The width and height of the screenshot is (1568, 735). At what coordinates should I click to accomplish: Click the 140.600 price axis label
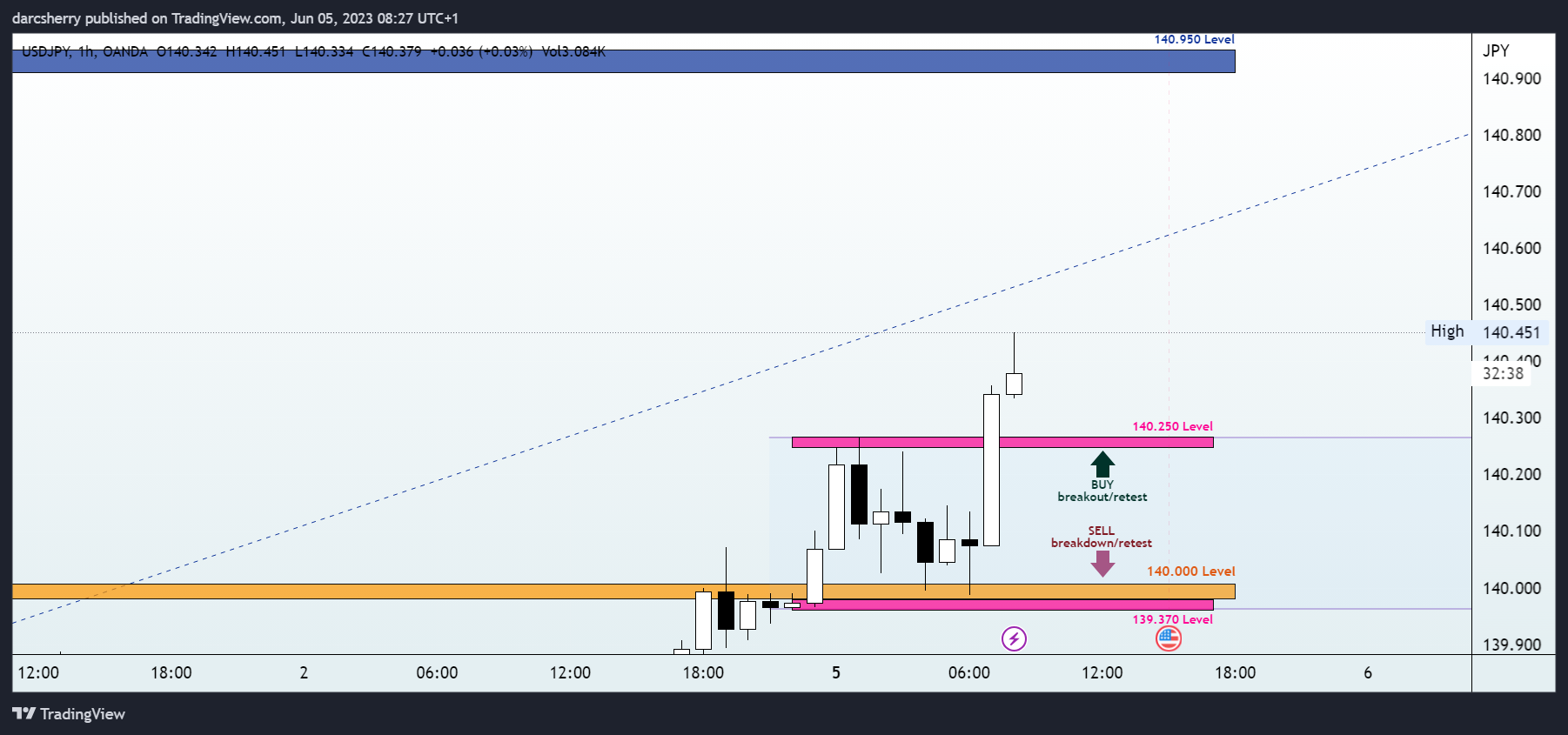point(1511,248)
